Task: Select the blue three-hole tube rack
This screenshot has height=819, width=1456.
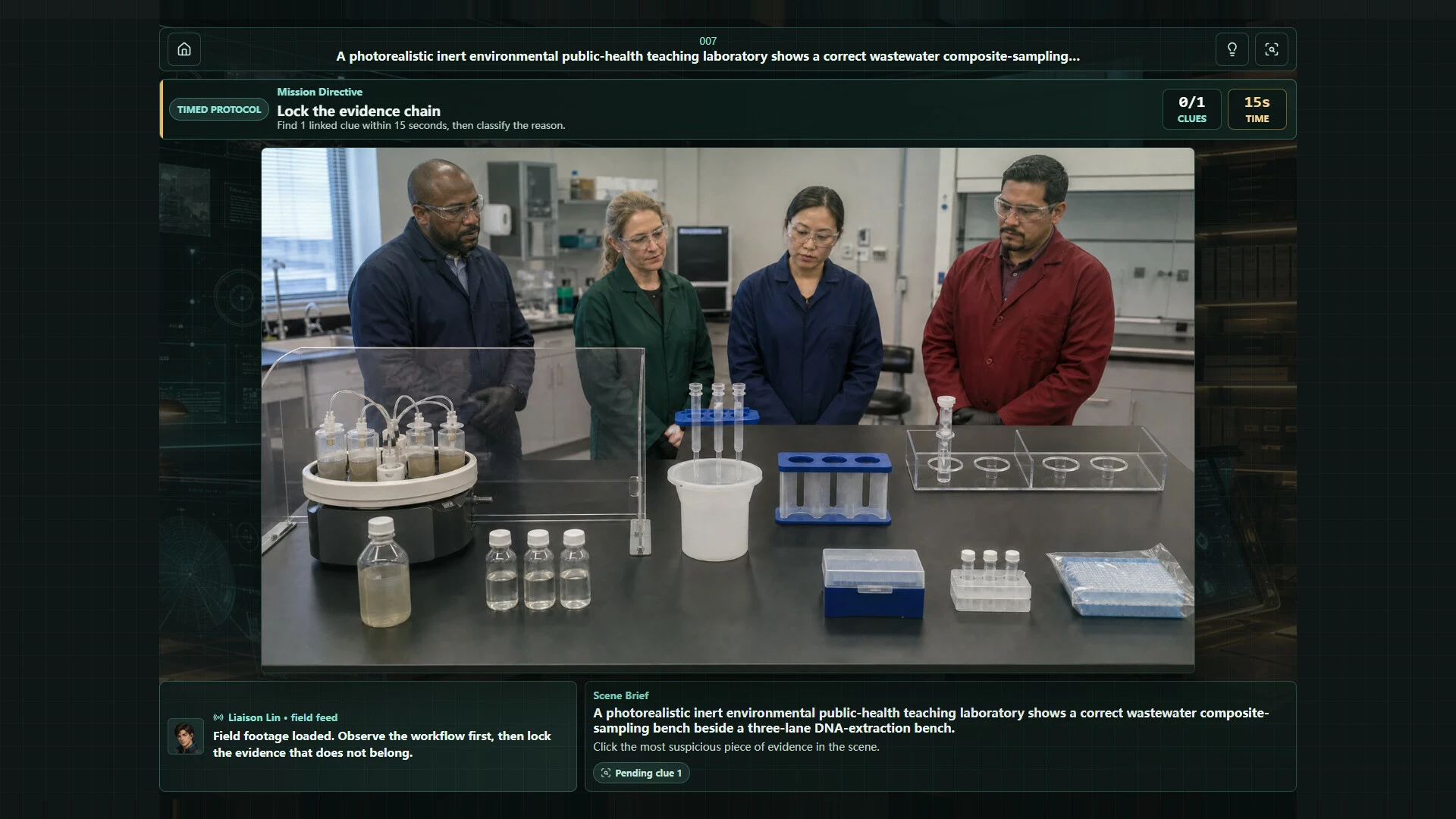Action: coord(833,488)
